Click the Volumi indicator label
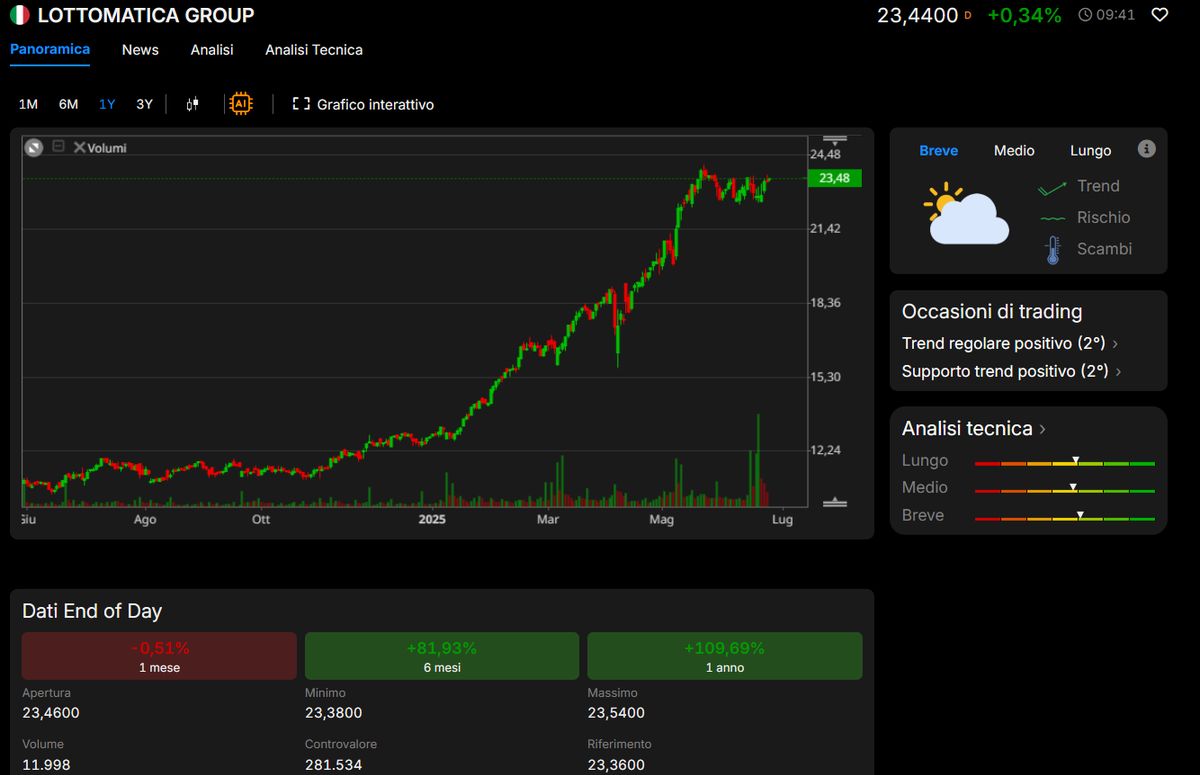This screenshot has height=775, width=1200. (107, 148)
